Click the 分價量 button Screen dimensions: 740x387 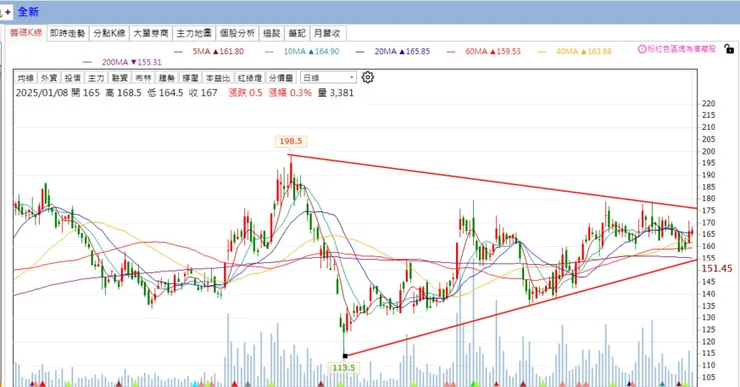tap(282, 78)
